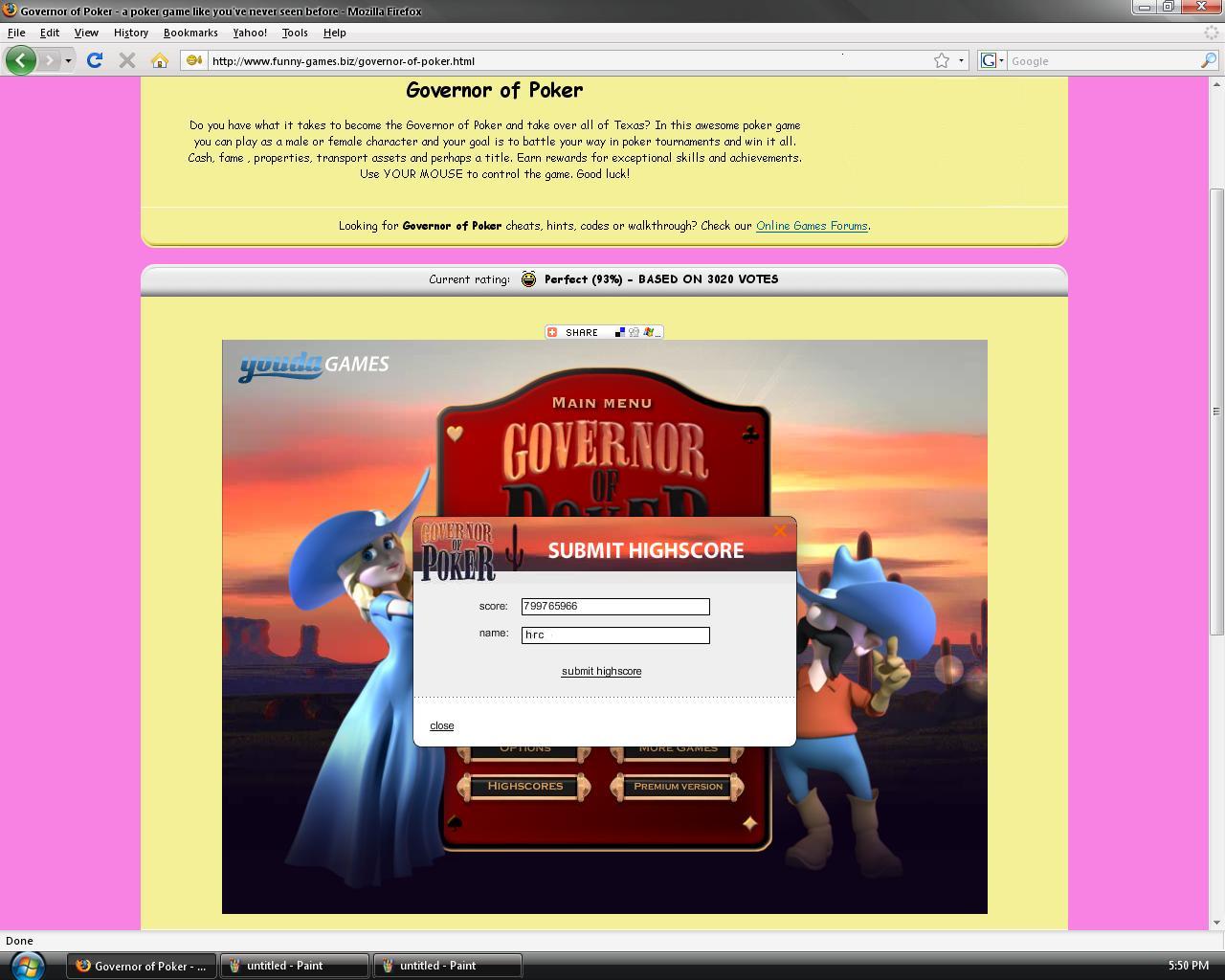Open the View menu
The image size is (1225, 980).
pos(86,33)
